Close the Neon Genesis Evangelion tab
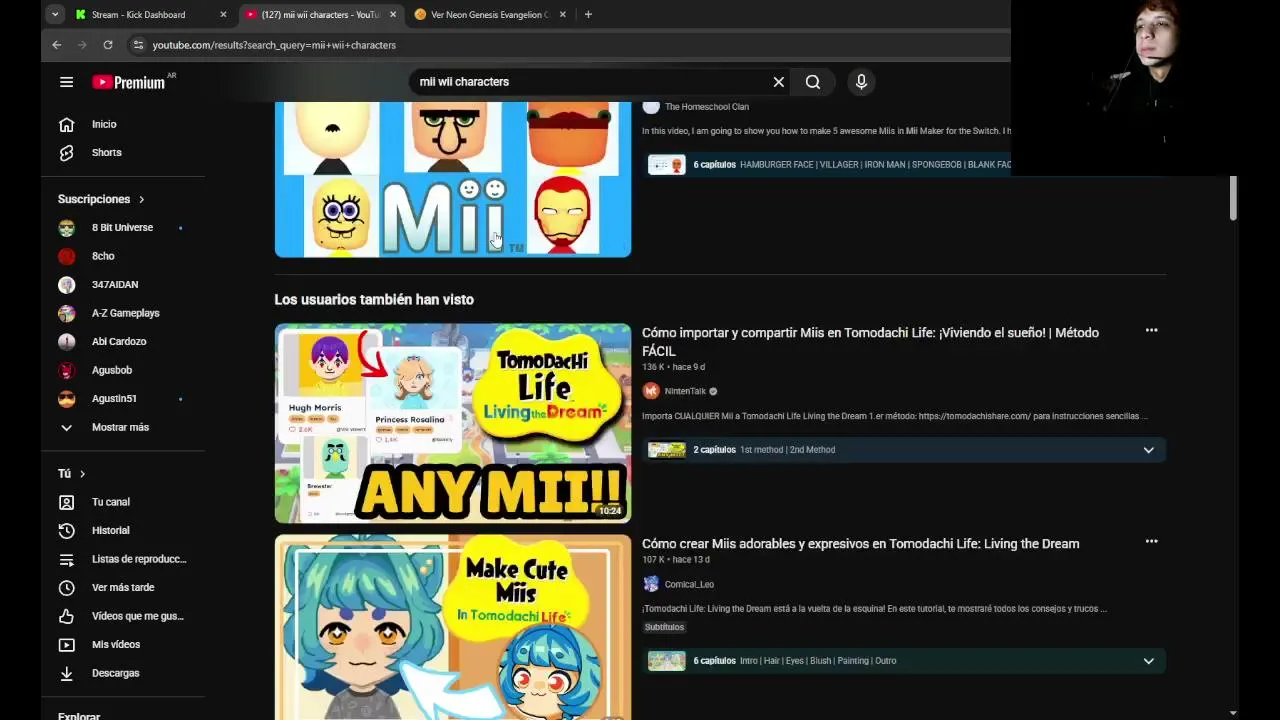Screen dimensions: 1280x720 click(563, 15)
